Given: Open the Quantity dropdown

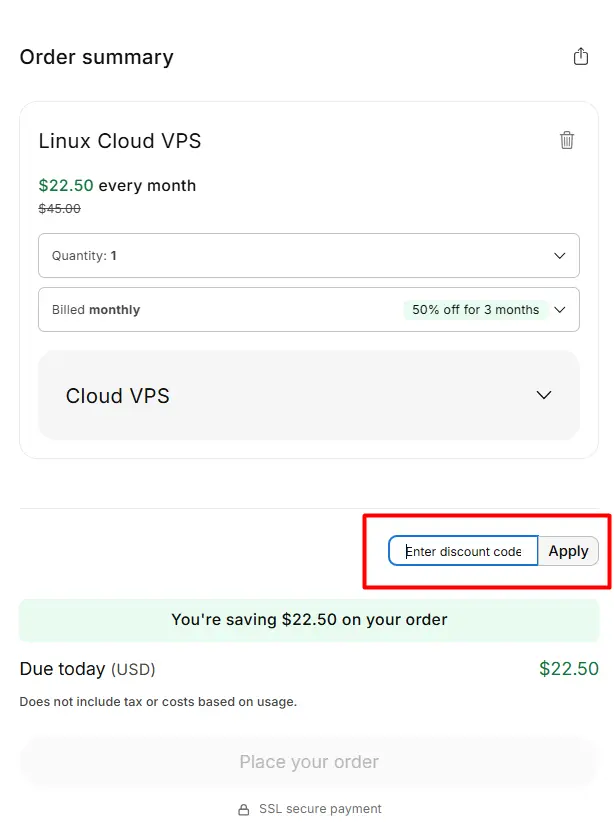Looking at the screenshot, I should pyautogui.click(x=308, y=256).
